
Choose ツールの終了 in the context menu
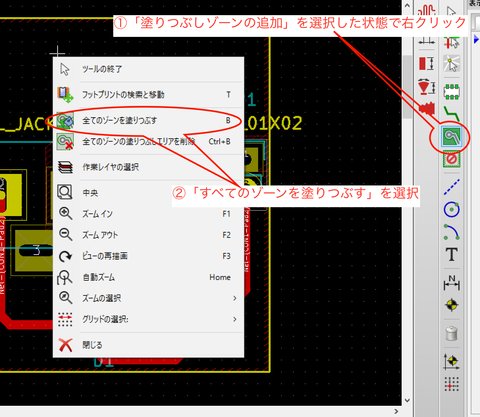point(148,69)
